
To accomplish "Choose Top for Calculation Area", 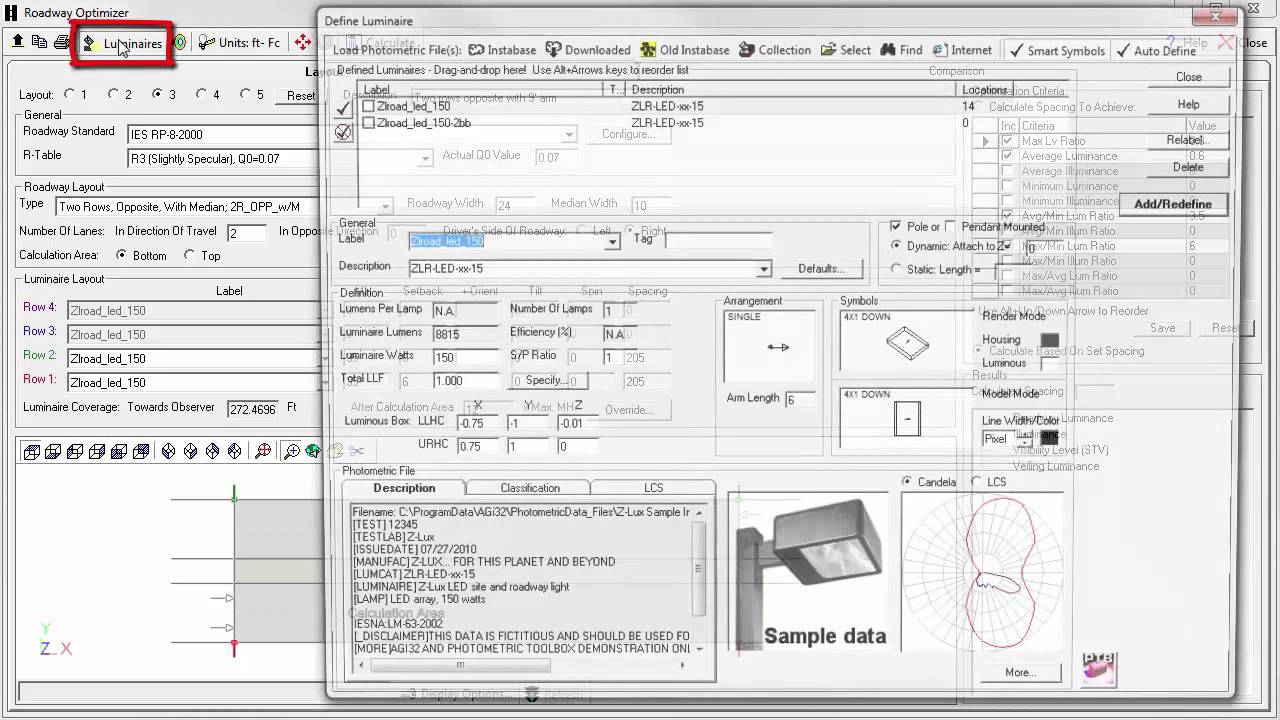I will (x=190, y=256).
